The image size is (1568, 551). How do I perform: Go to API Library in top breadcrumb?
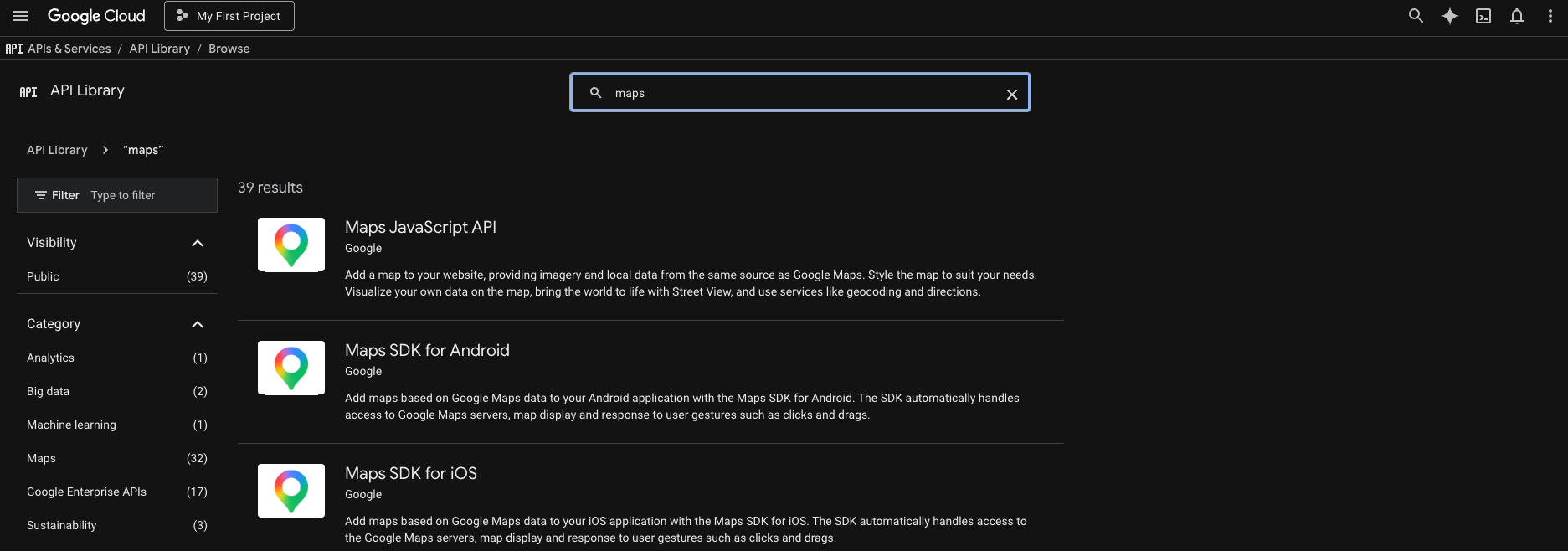[x=159, y=49]
